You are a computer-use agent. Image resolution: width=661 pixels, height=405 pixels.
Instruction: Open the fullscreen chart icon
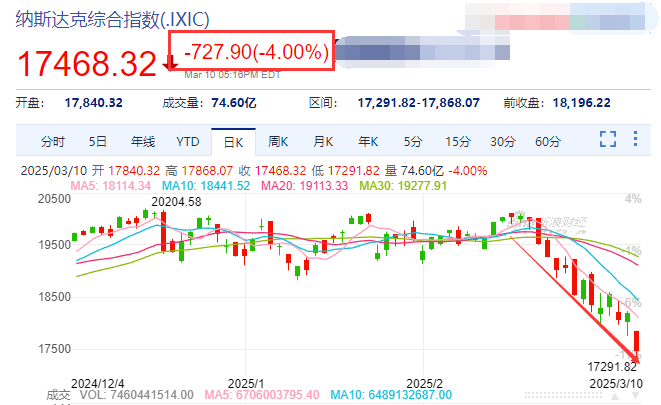608,139
